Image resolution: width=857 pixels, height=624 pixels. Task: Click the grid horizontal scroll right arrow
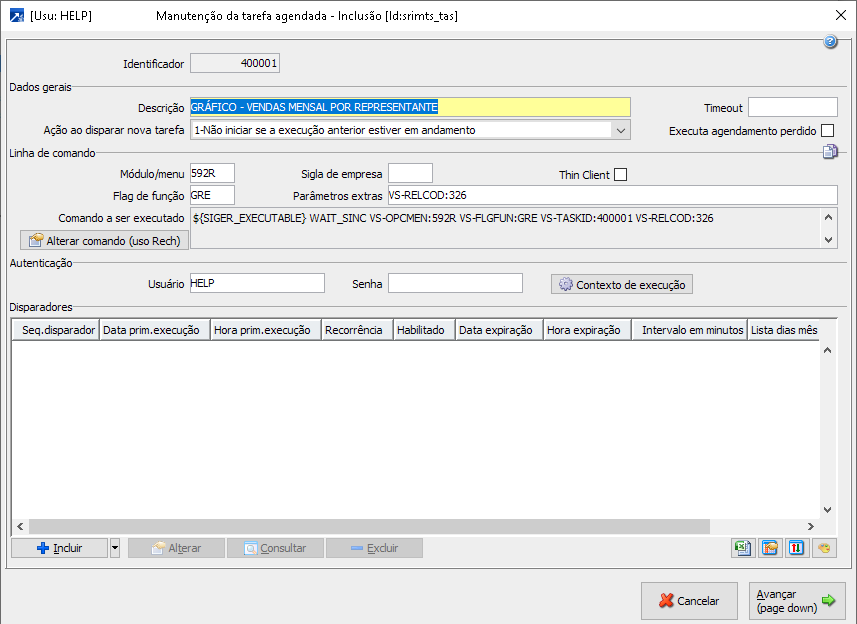(x=811, y=527)
